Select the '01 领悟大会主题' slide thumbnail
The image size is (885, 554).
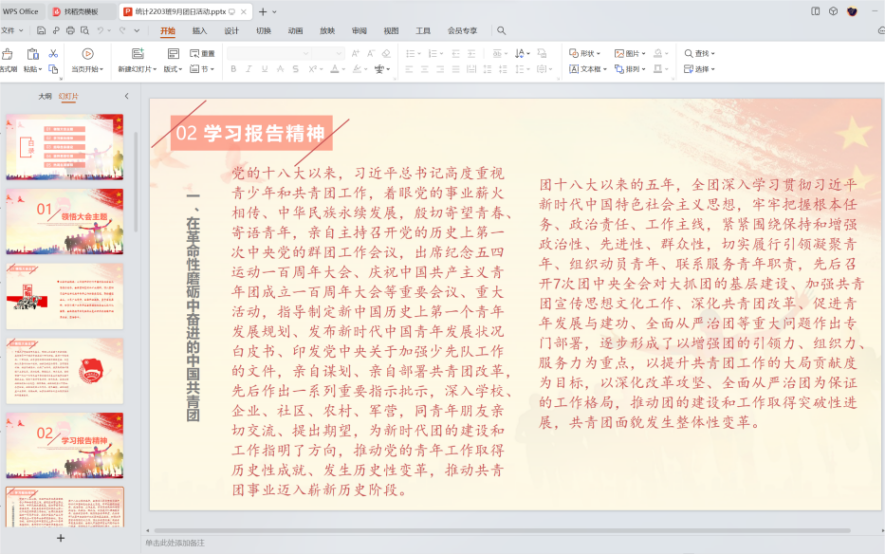coord(65,221)
